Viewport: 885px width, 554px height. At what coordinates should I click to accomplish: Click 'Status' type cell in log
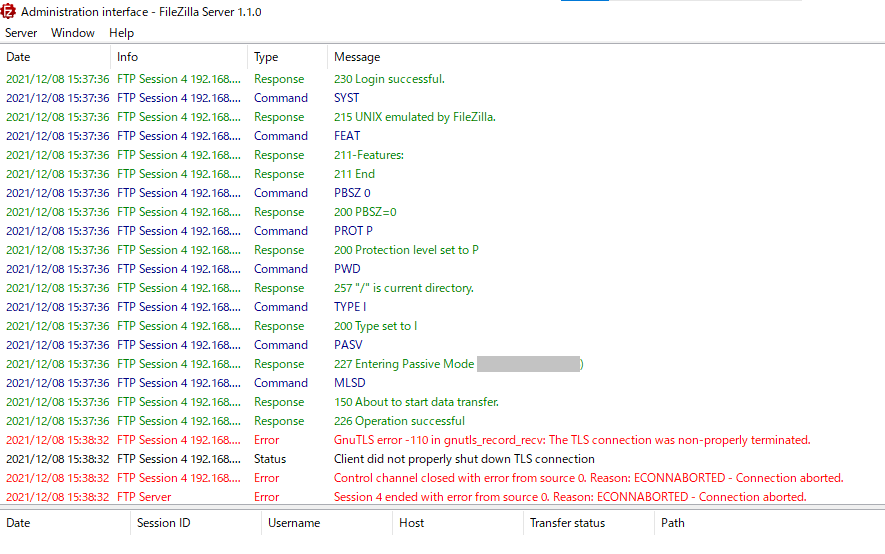click(270, 459)
